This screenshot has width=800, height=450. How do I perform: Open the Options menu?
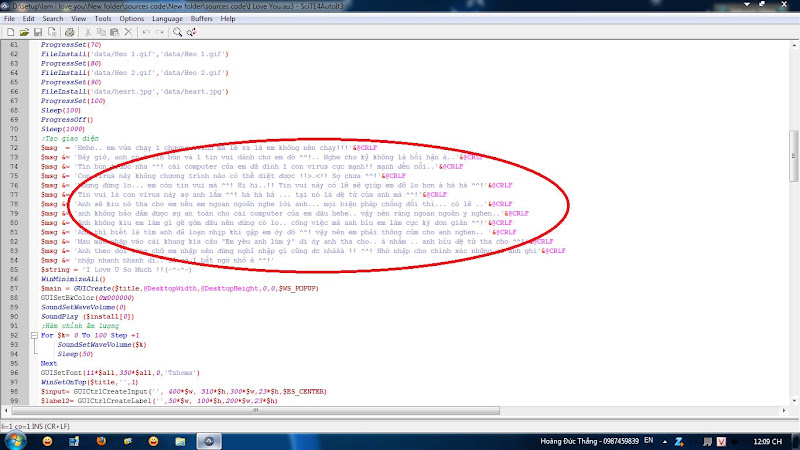coord(132,18)
